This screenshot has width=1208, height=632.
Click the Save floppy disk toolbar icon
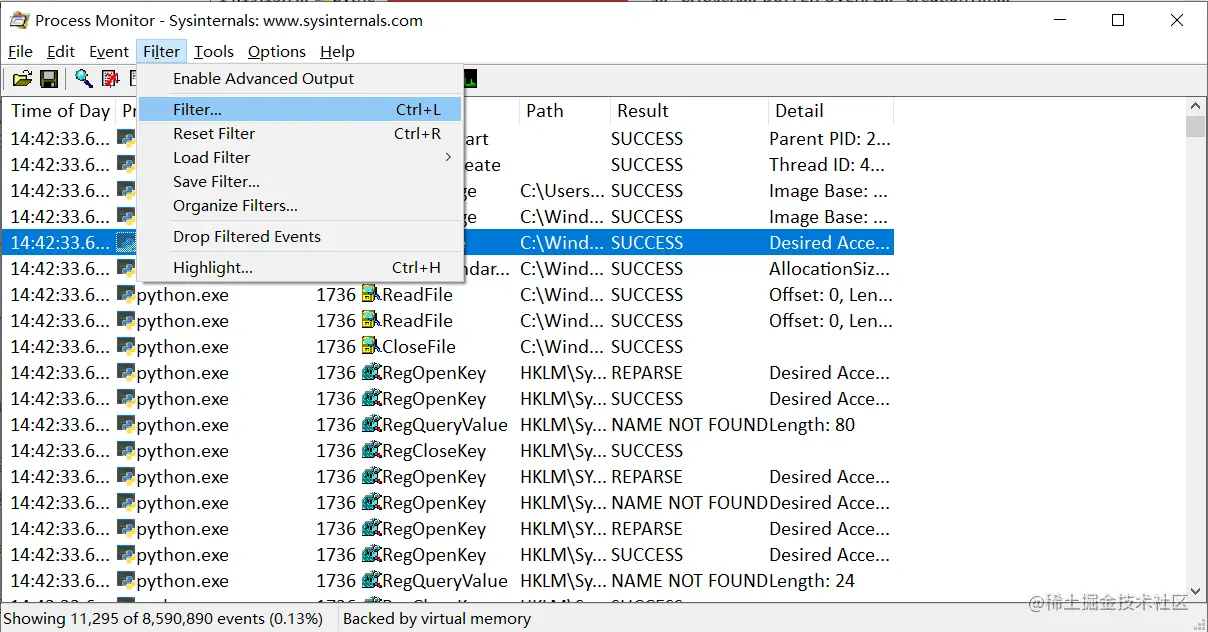(x=48, y=79)
